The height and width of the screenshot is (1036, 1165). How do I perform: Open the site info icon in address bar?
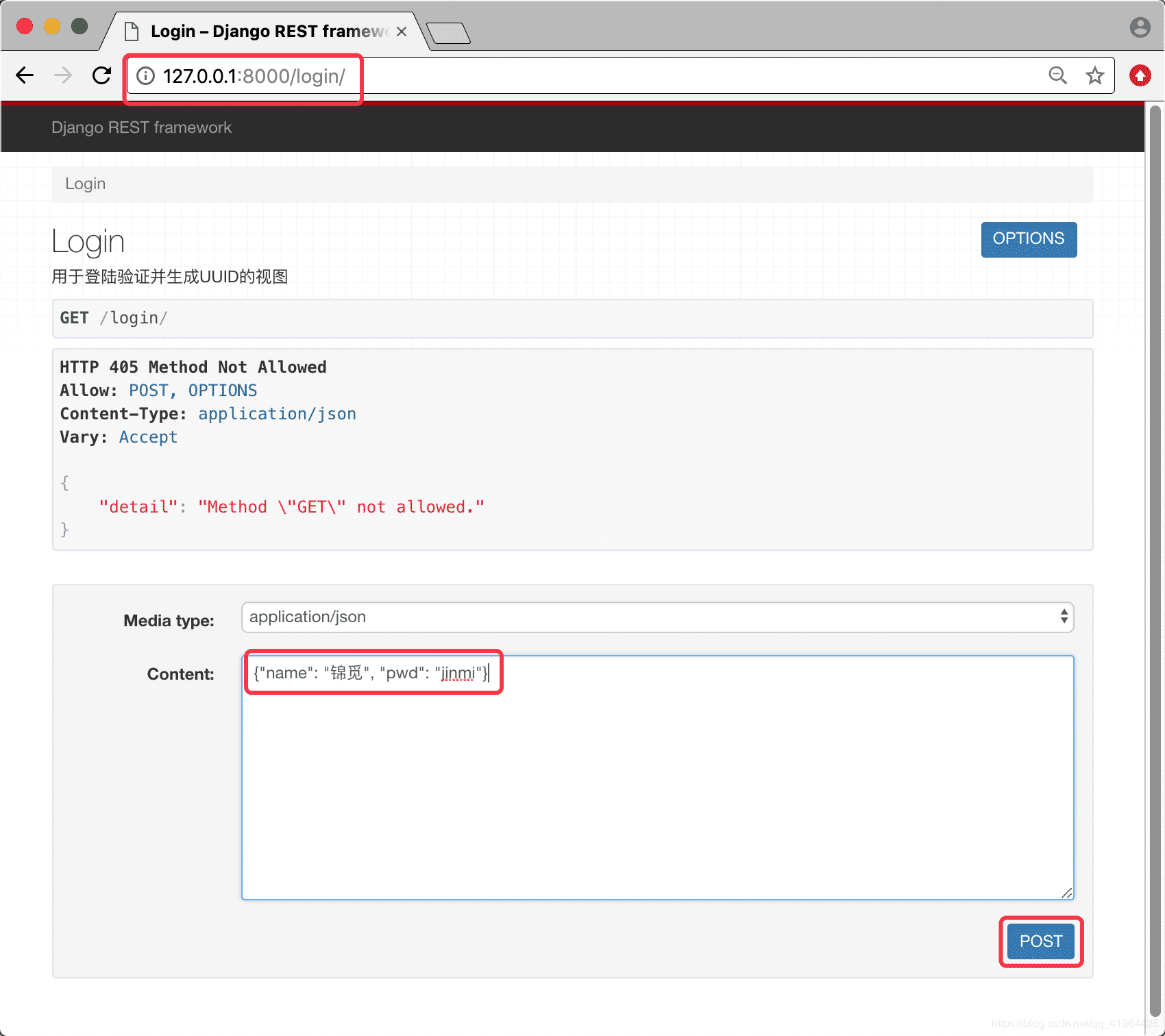[x=145, y=75]
